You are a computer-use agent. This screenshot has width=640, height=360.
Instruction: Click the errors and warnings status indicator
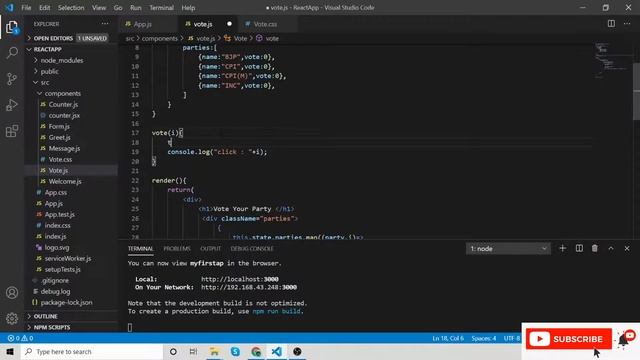(20, 338)
